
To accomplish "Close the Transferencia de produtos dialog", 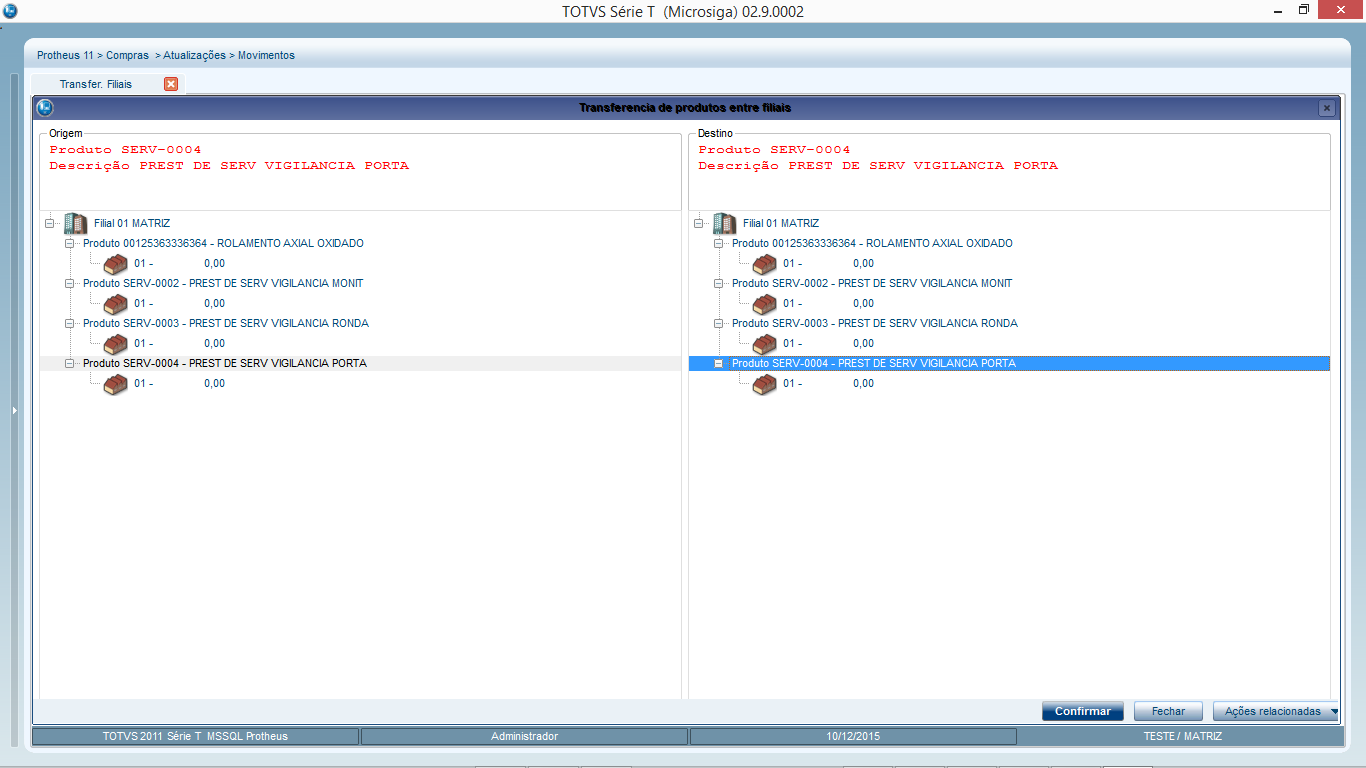I will [x=1326, y=108].
